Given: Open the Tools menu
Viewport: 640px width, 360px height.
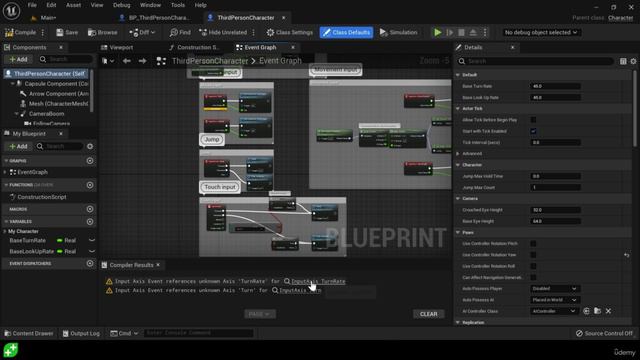Looking at the screenshot, I should pos(178,5).
